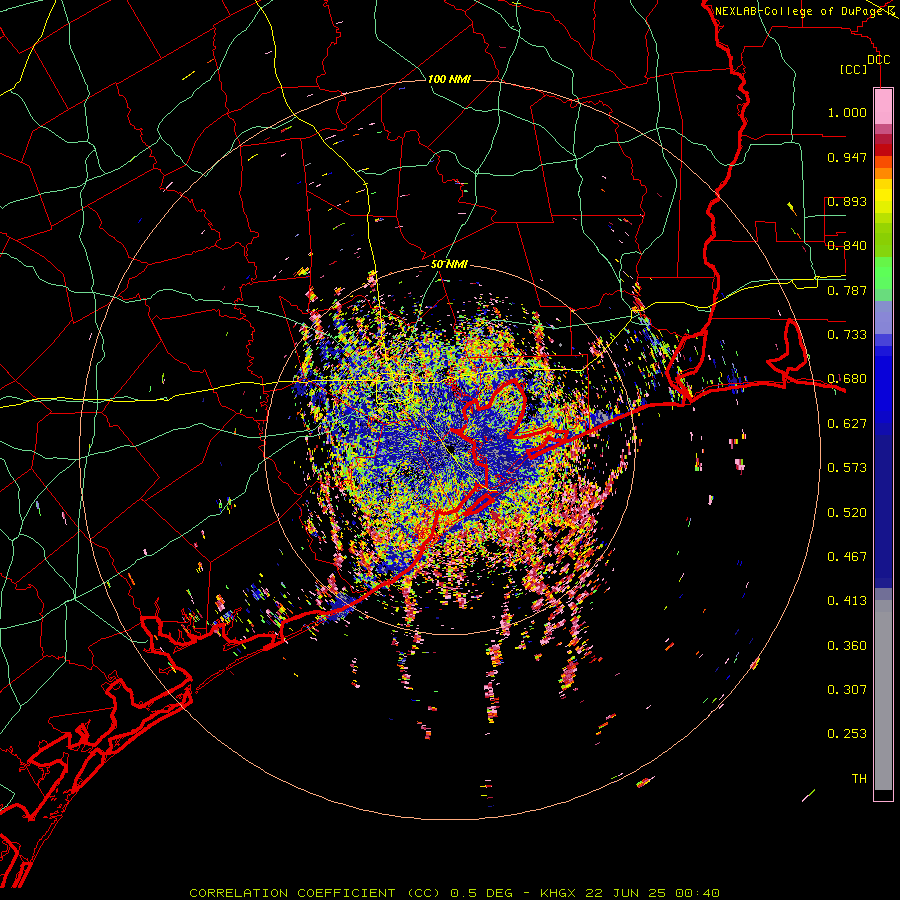Screen dimensions: 900x900
Task: Click the 0.253 scale value
Action: 847,734
